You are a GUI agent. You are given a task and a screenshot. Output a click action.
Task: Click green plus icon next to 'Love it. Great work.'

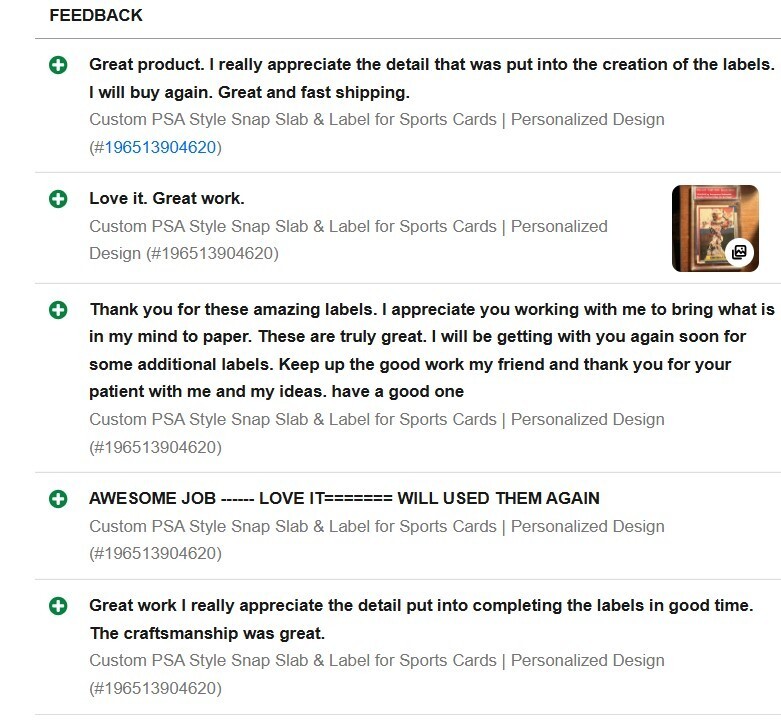pyautogui.click(x=58, y=199)
